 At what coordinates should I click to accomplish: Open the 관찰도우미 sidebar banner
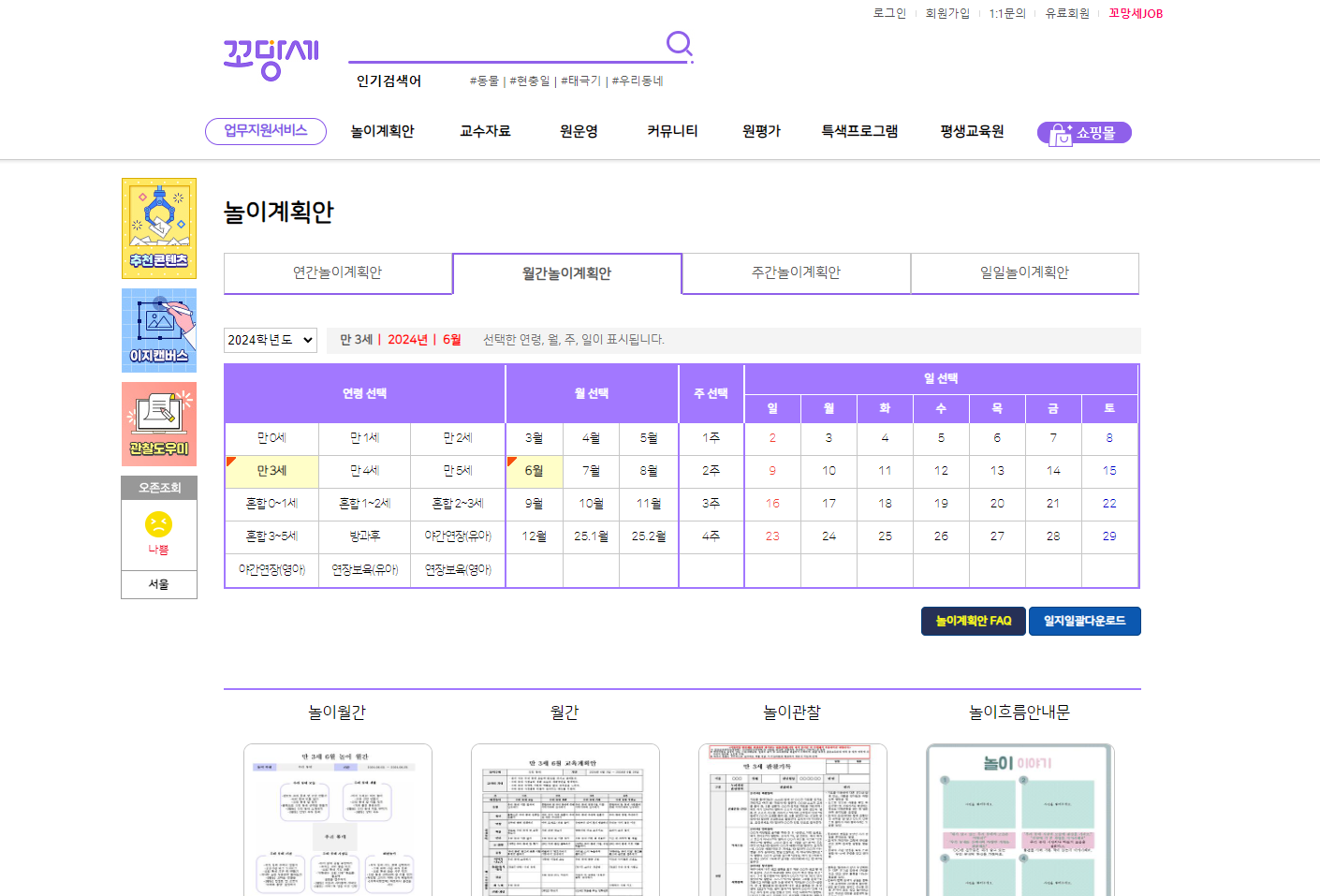pos(158,423)
